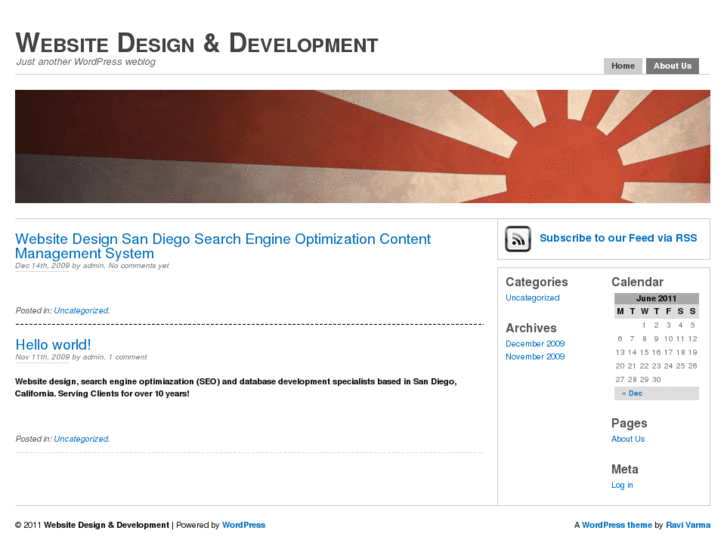Image resolution: width=727 pixels, height=545 pixels.
Task: Click the footer Website Design & Development link
Action: point(107,525)
